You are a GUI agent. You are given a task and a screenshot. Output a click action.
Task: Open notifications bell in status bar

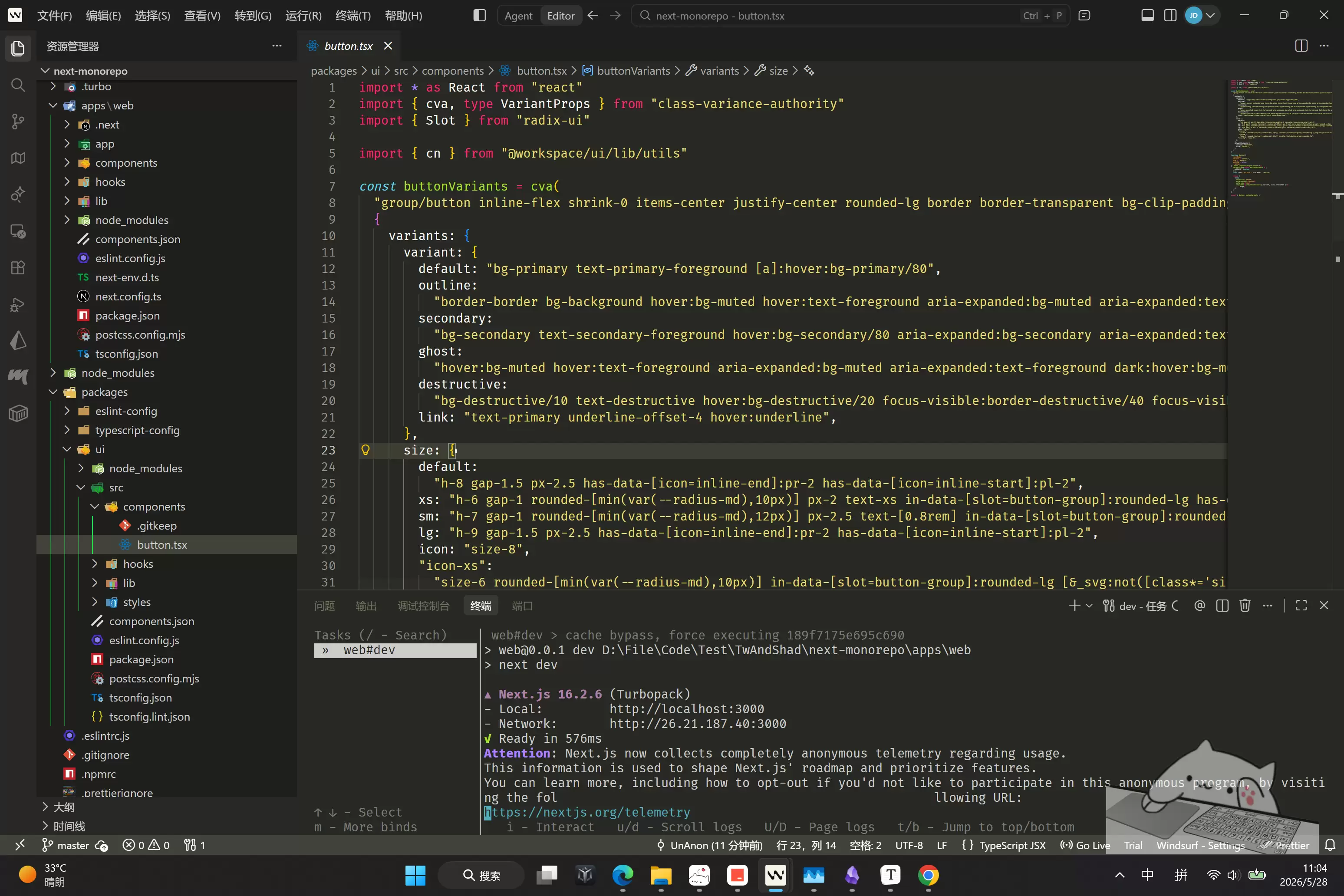click(1330, 845)
